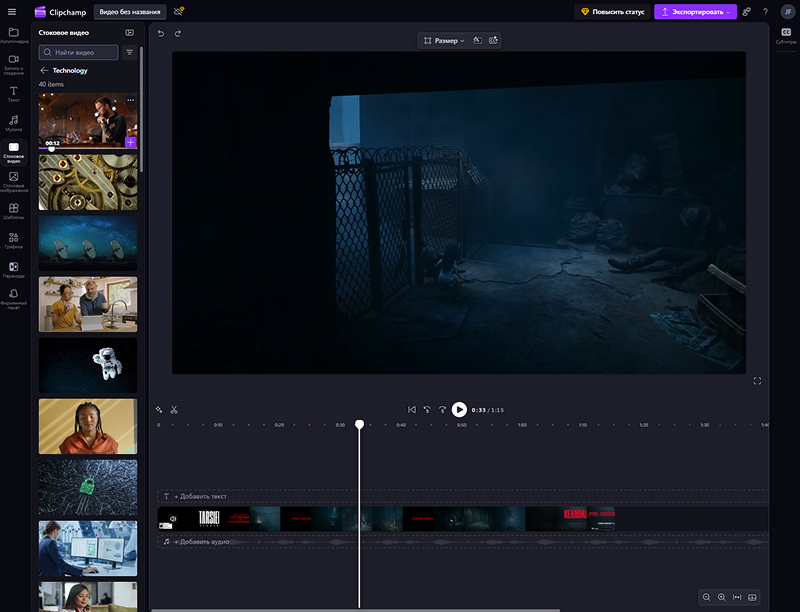Image resolution: width=800 pixels, height=612 pixels.
Task: Click the Повысить статус upgrade button
Action: pyautogui.click(x=613, y=12)
